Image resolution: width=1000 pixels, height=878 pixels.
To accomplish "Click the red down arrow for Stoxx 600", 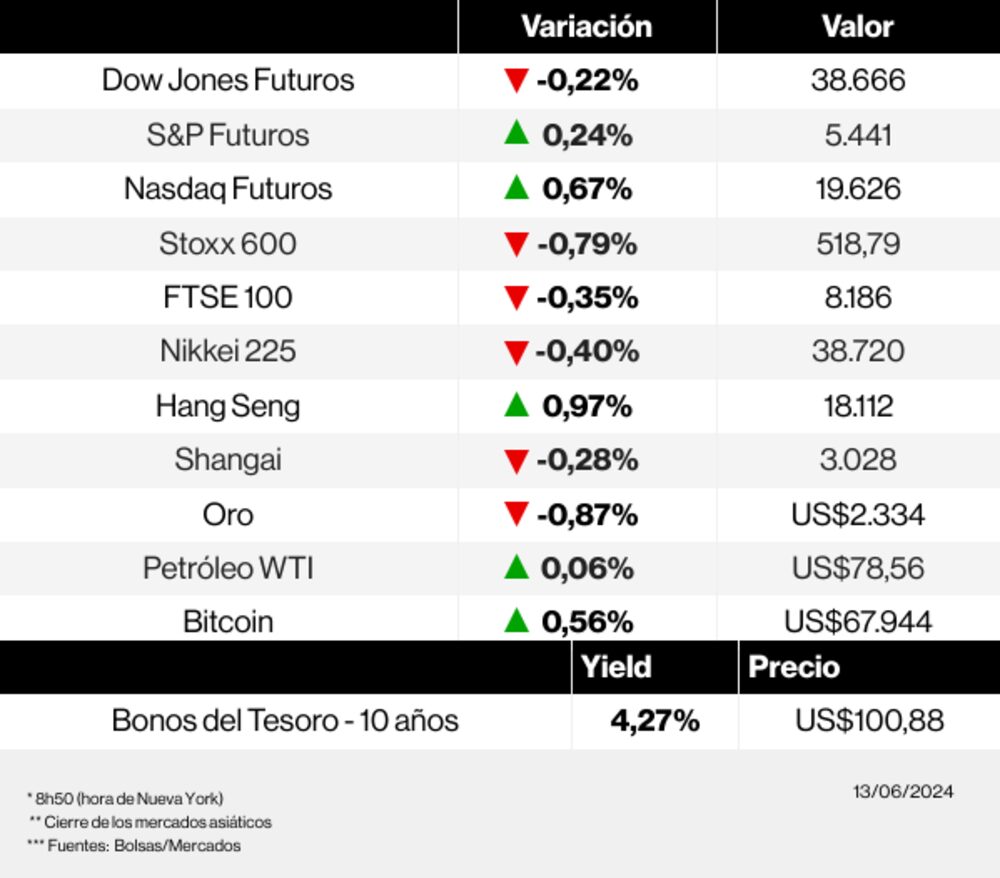I will coord(516,243).
